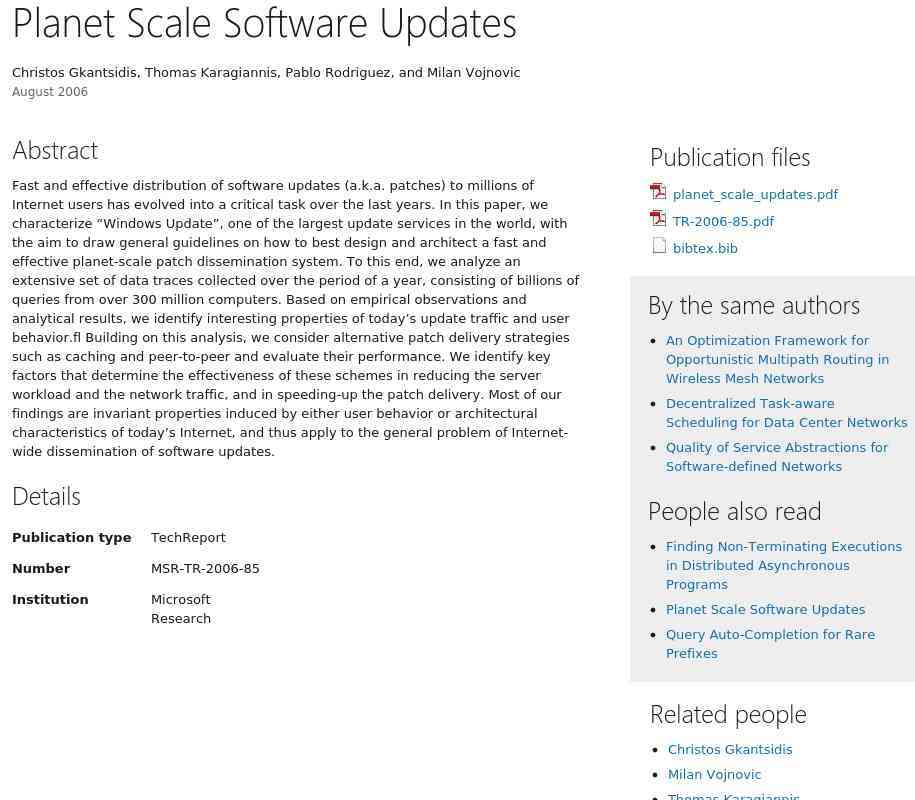Open An Optimization Framework for Opportunistic Multipath Routing

777,359
